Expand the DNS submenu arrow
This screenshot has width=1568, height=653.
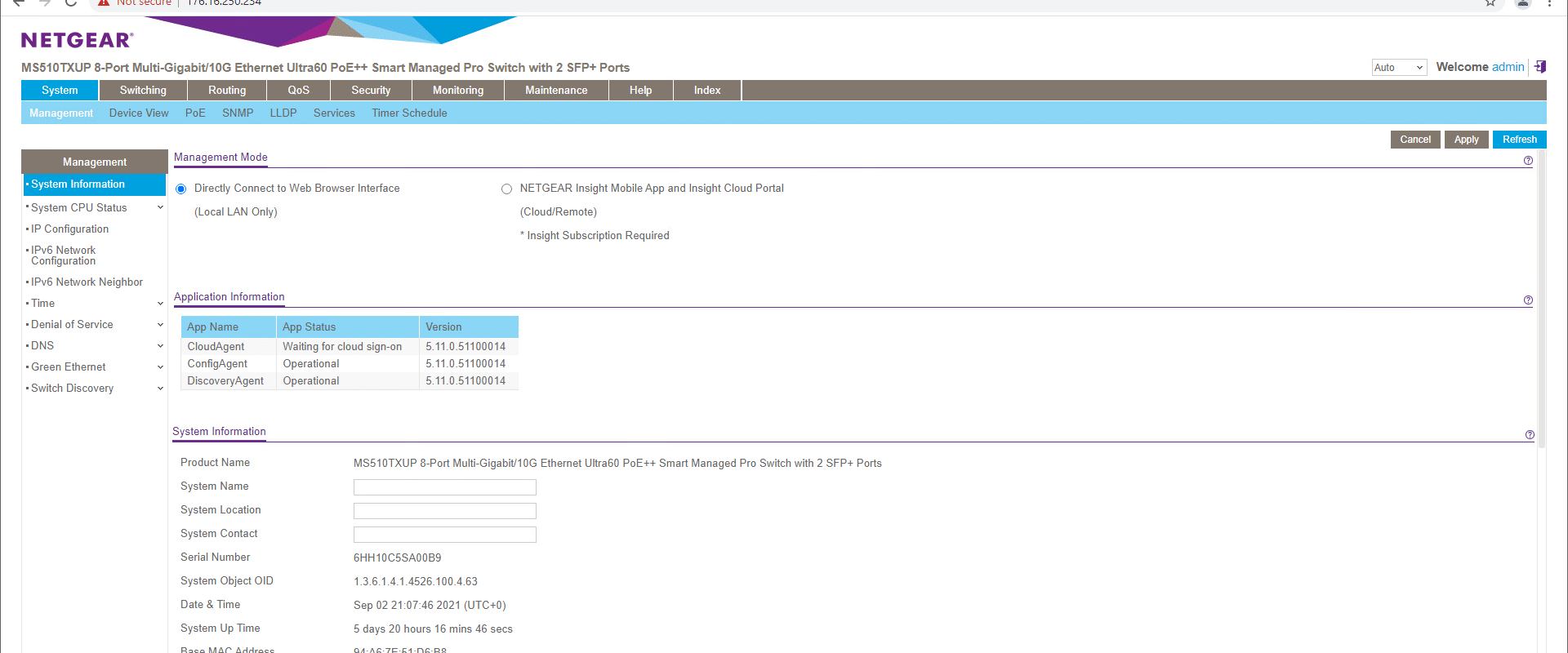pos(160,345)
